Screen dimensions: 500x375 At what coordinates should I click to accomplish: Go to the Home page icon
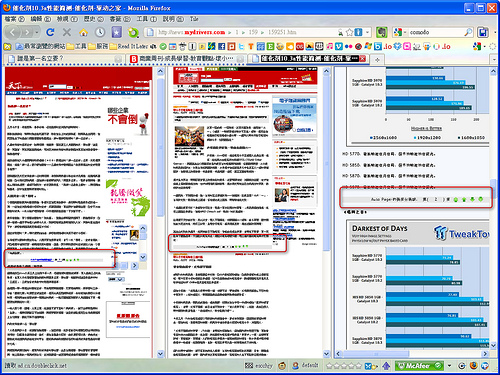(83, 32)
